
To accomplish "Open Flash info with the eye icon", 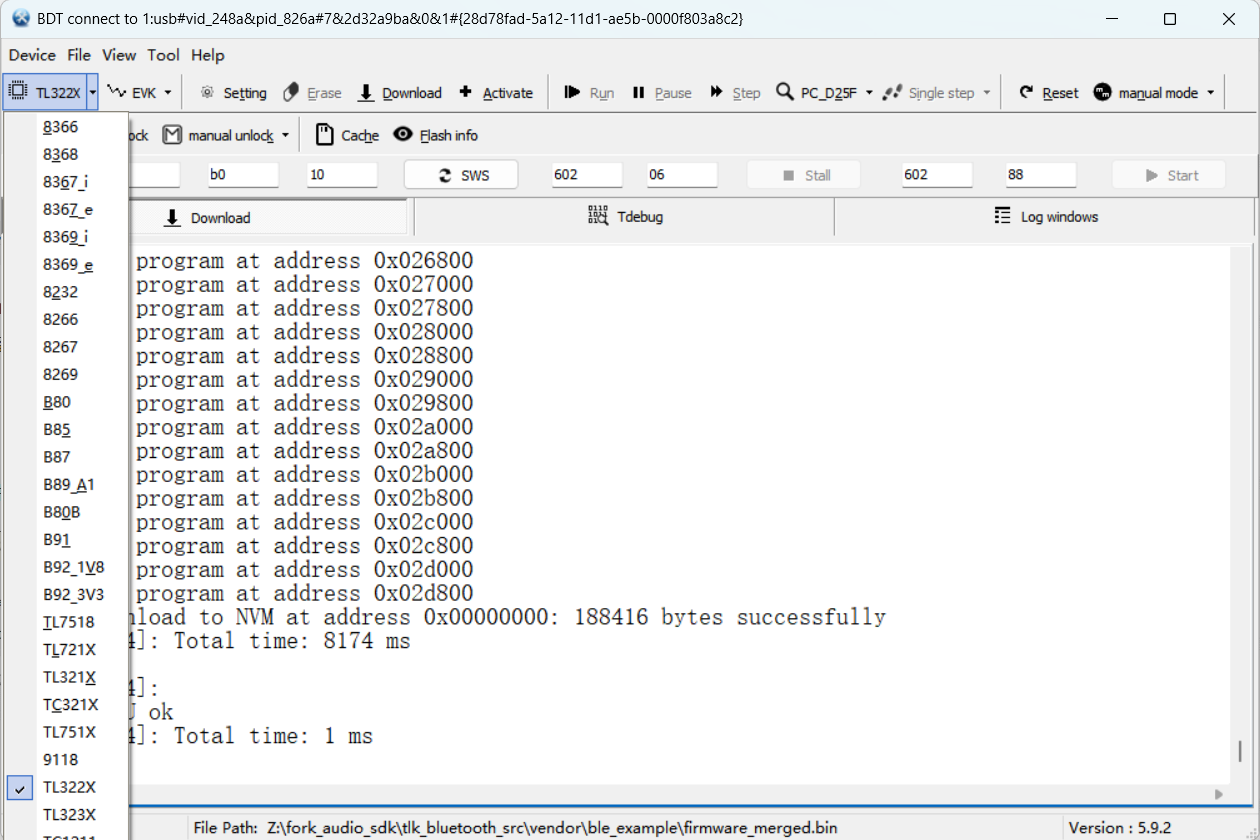I will point(435,135).
